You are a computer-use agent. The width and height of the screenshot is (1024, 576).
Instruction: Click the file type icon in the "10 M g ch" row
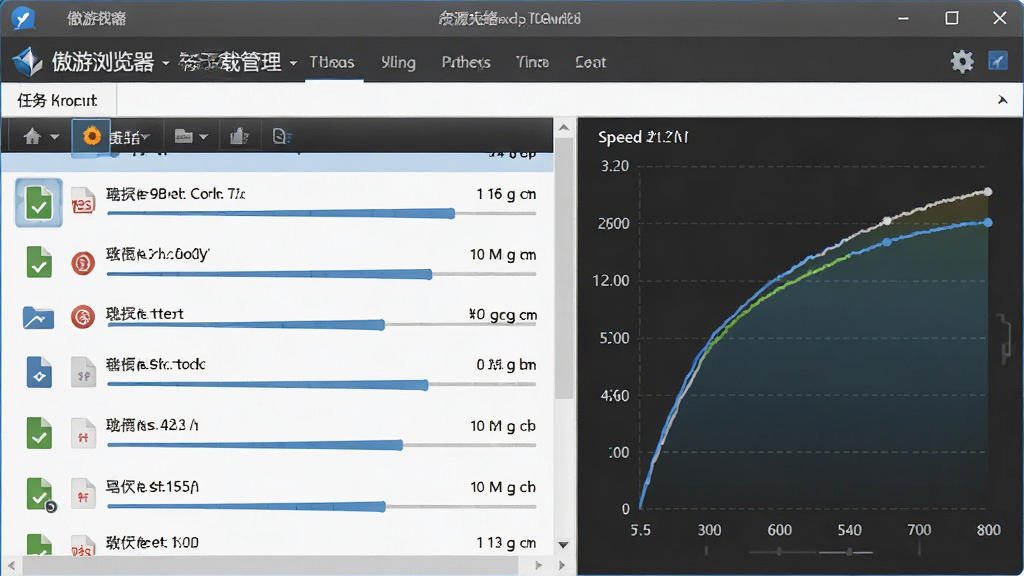pyautogui.click(x=84, y=494)
